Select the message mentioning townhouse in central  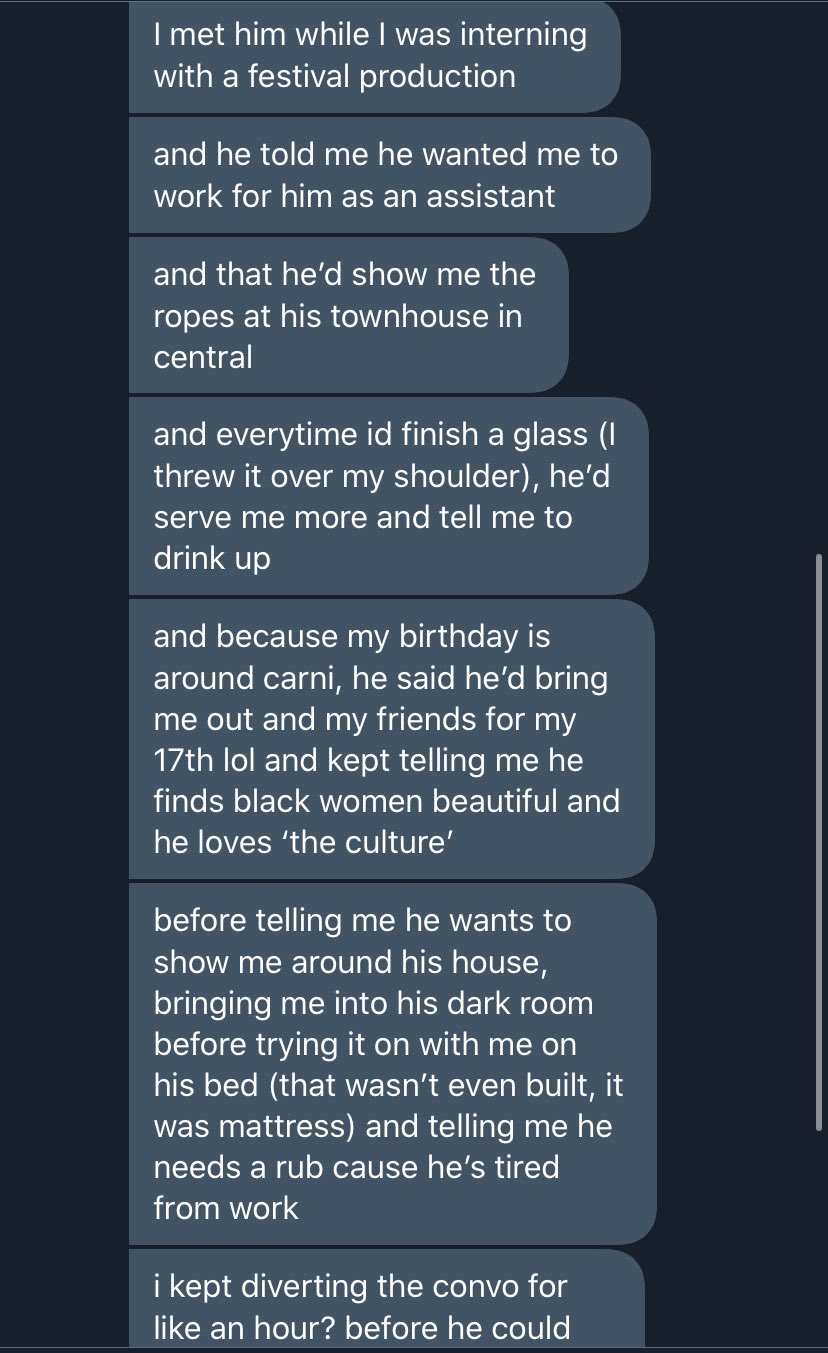pos(348,315)
